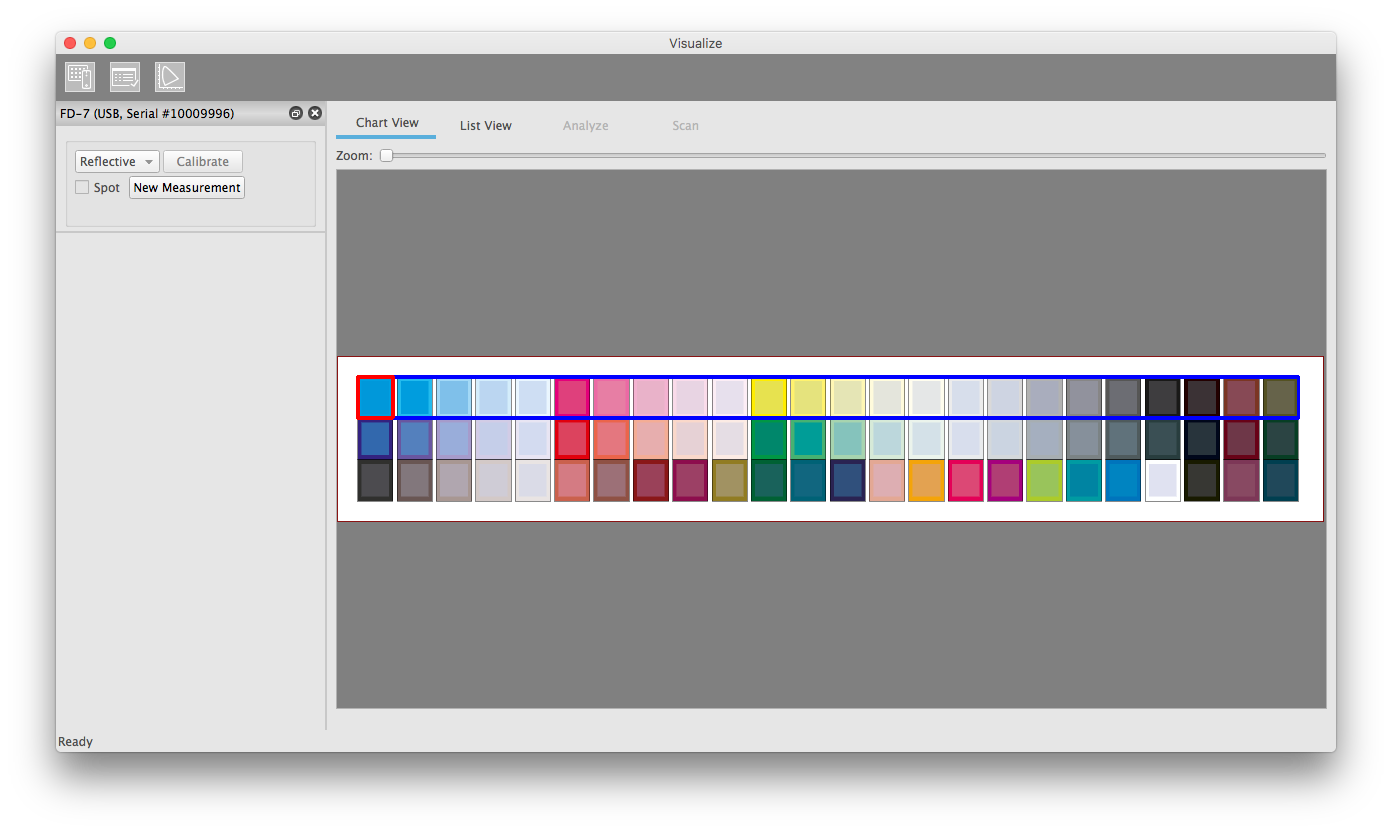The height and width of the screenshot is (832, 1392).
Task: Click the chart and instrument measurement toolbar icon
Action: 80,77
